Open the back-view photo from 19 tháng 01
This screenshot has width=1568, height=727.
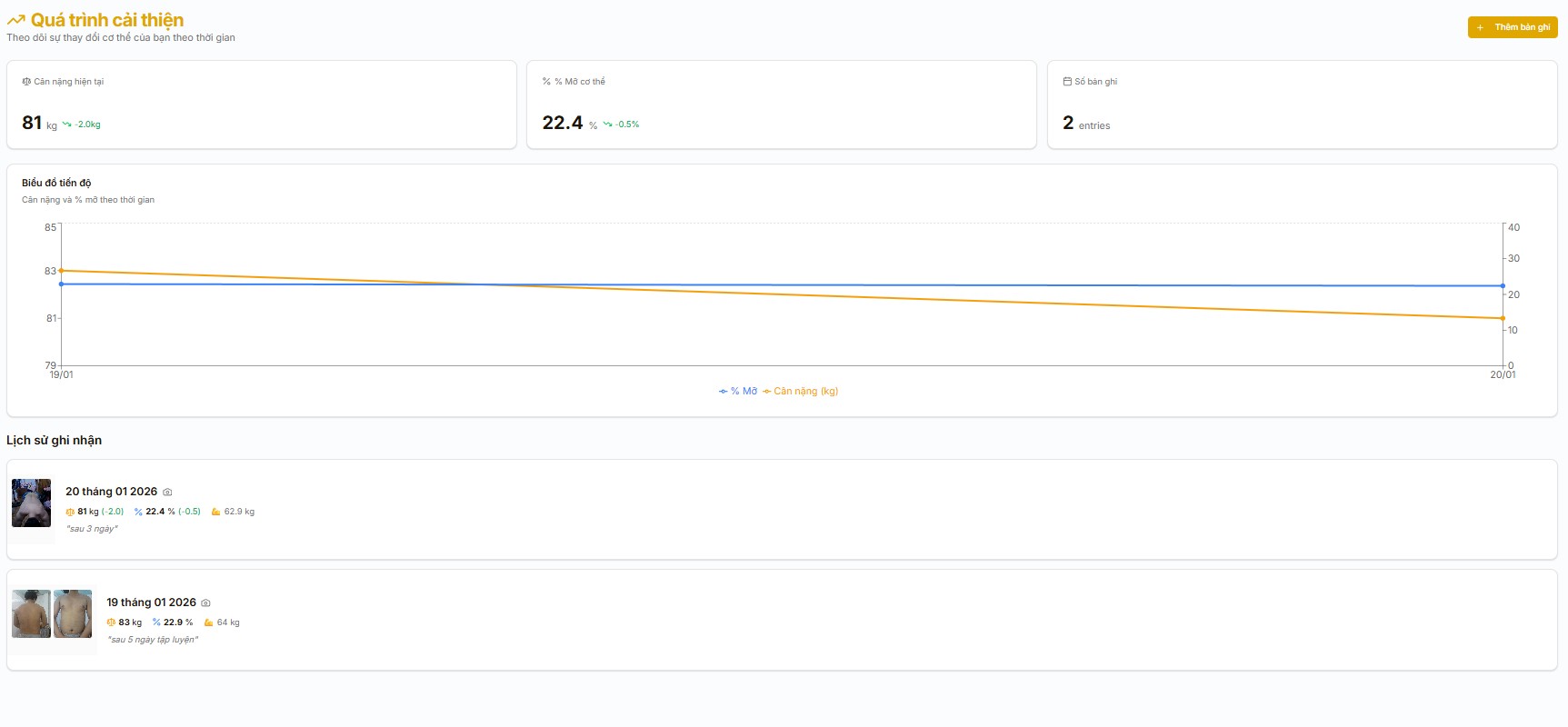click(31, 613)
